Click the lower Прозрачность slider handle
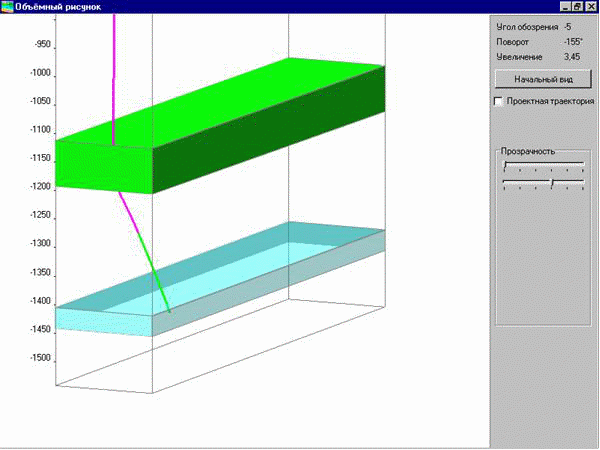This screenshot has width=600, height=450. pos(552,183)
